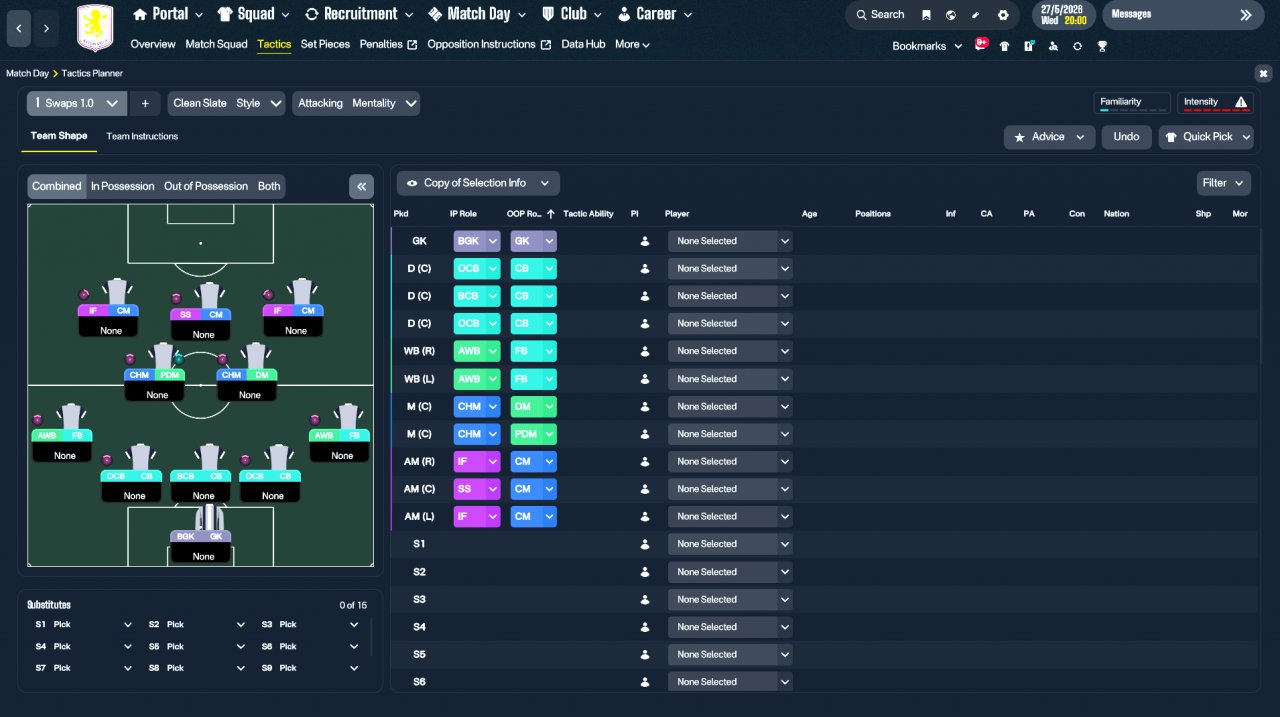This screenshot has height=717, width=1280.
Task: Switch to the Set Pieces tab
Action: [x=325, y=44]
